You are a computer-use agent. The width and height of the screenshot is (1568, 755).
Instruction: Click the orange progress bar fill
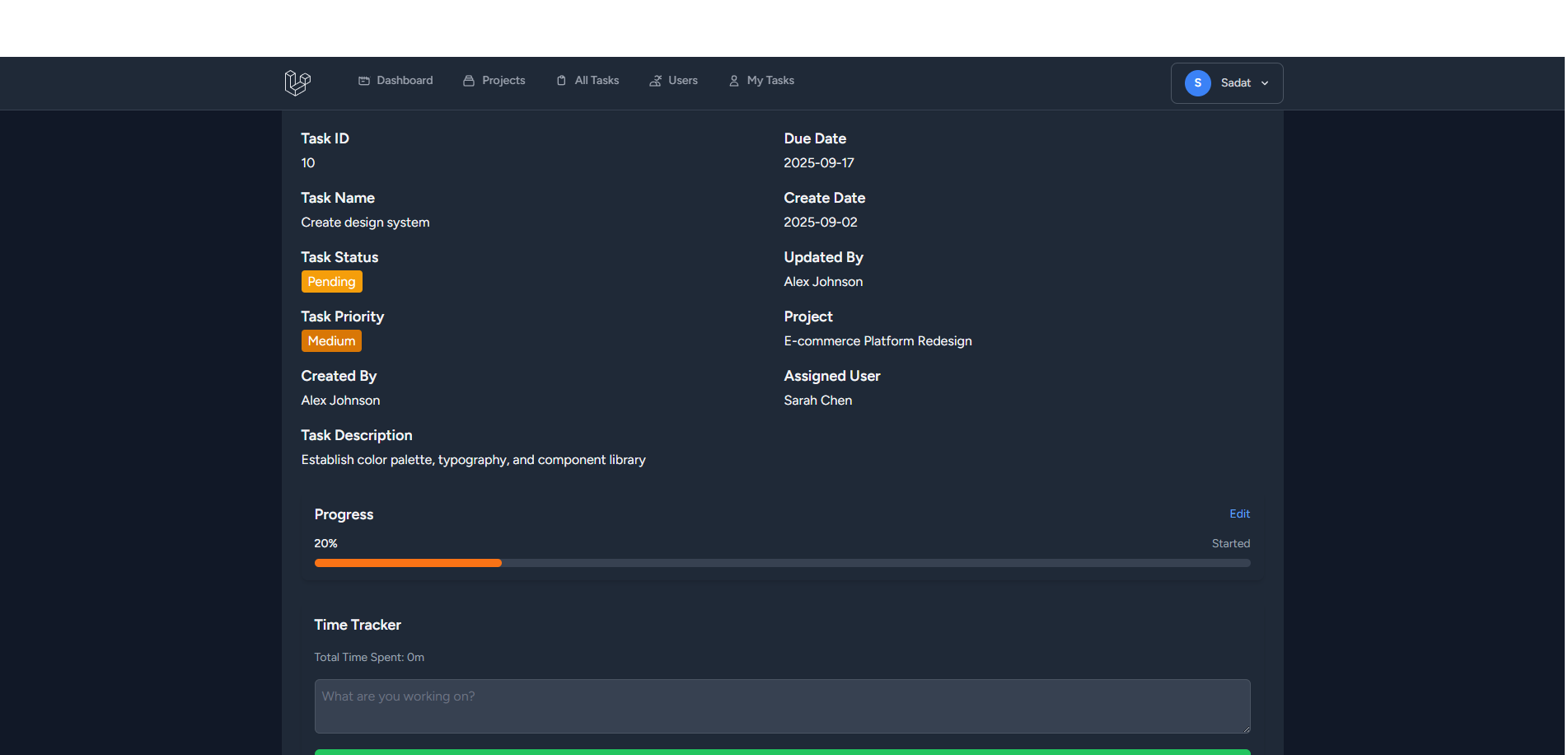tap(408, 563)
